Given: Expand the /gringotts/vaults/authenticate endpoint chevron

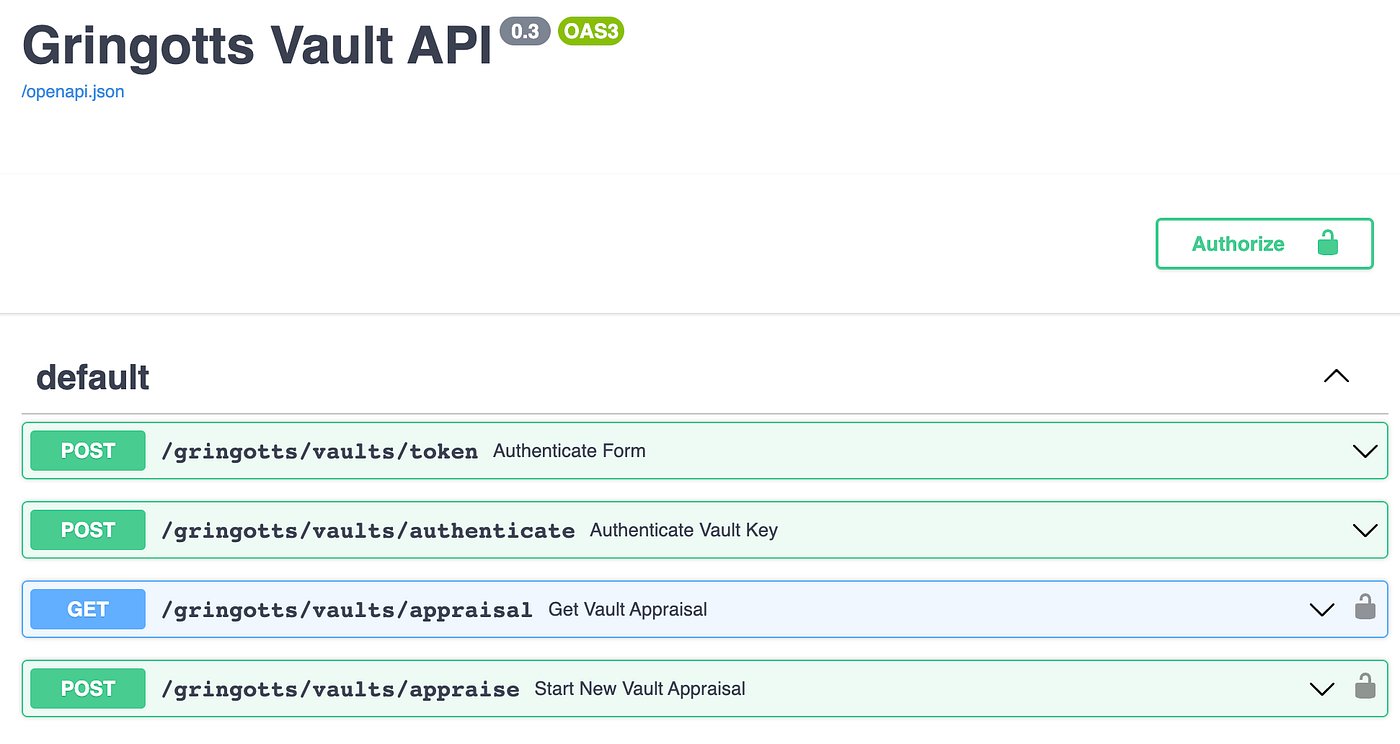Looking at the screenshot, I should tap(1365, 530).
